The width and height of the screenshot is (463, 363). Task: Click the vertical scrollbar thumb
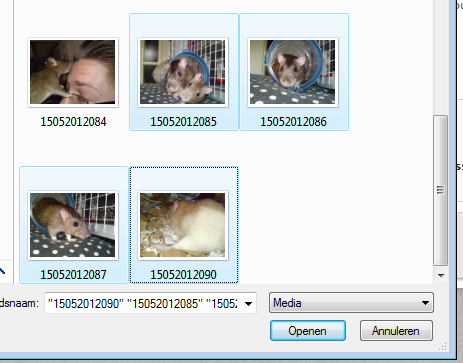[x=440, y=190]
